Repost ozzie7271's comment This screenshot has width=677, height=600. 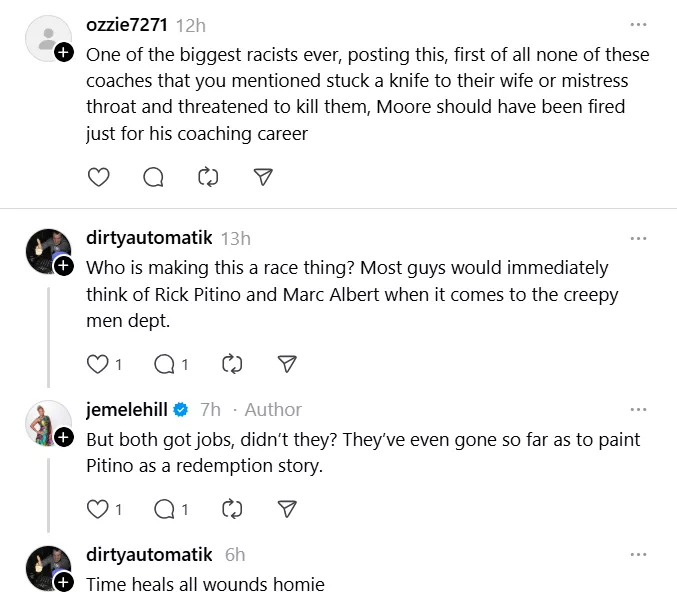pyautogui.click(x=208, y=177)
